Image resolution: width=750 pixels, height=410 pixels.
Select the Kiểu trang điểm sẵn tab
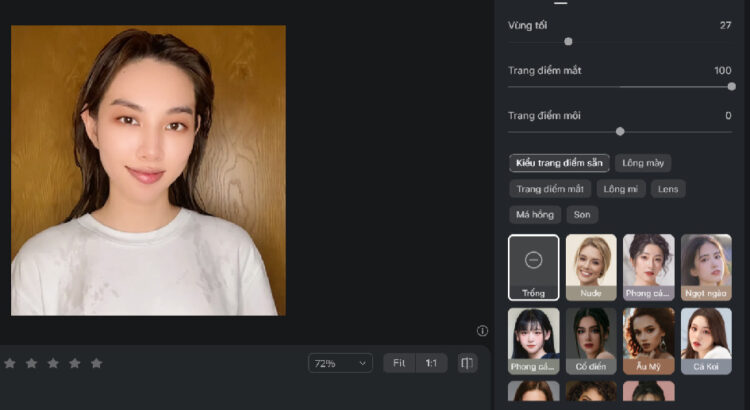tap(559, 162)
